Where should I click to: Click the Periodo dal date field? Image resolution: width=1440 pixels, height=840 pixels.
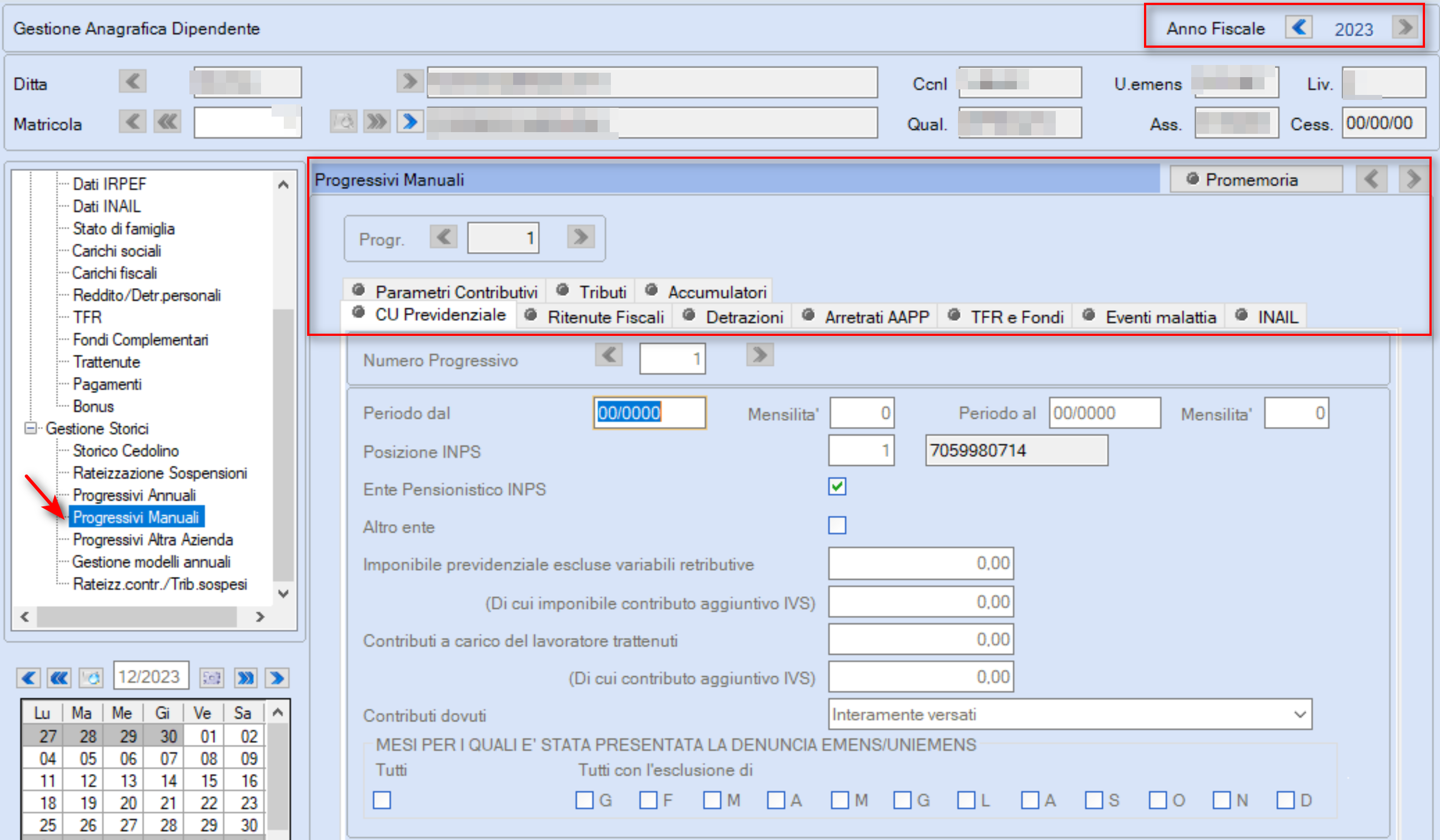(650, 413)
